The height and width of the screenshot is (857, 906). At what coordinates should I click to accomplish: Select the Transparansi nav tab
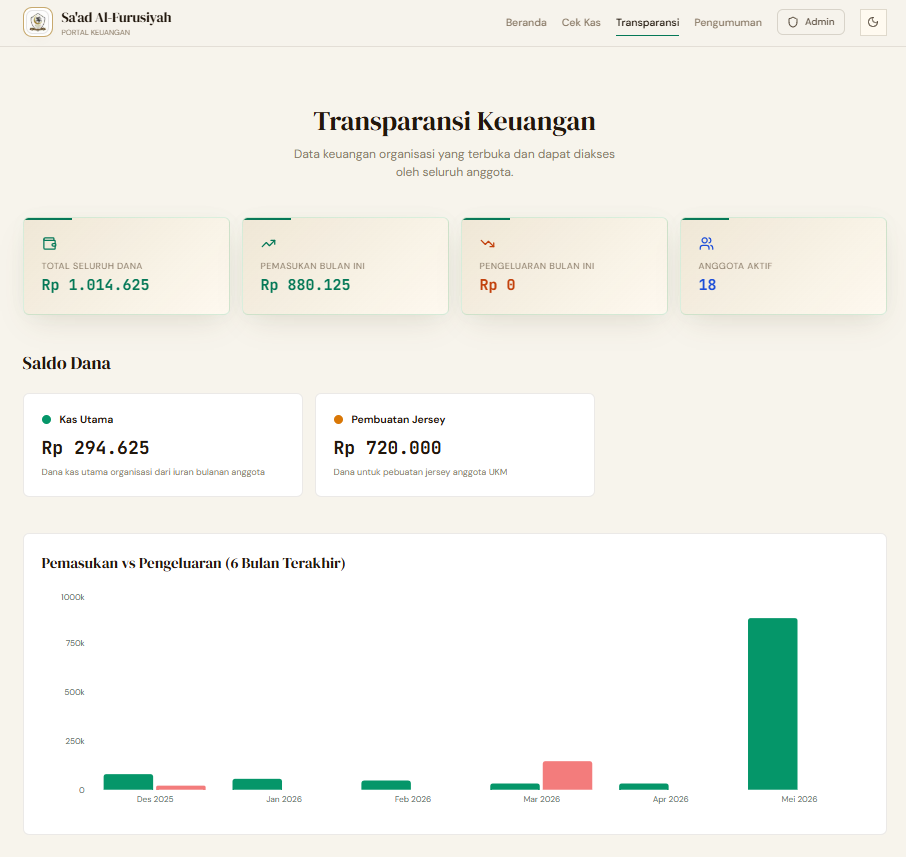647,23
